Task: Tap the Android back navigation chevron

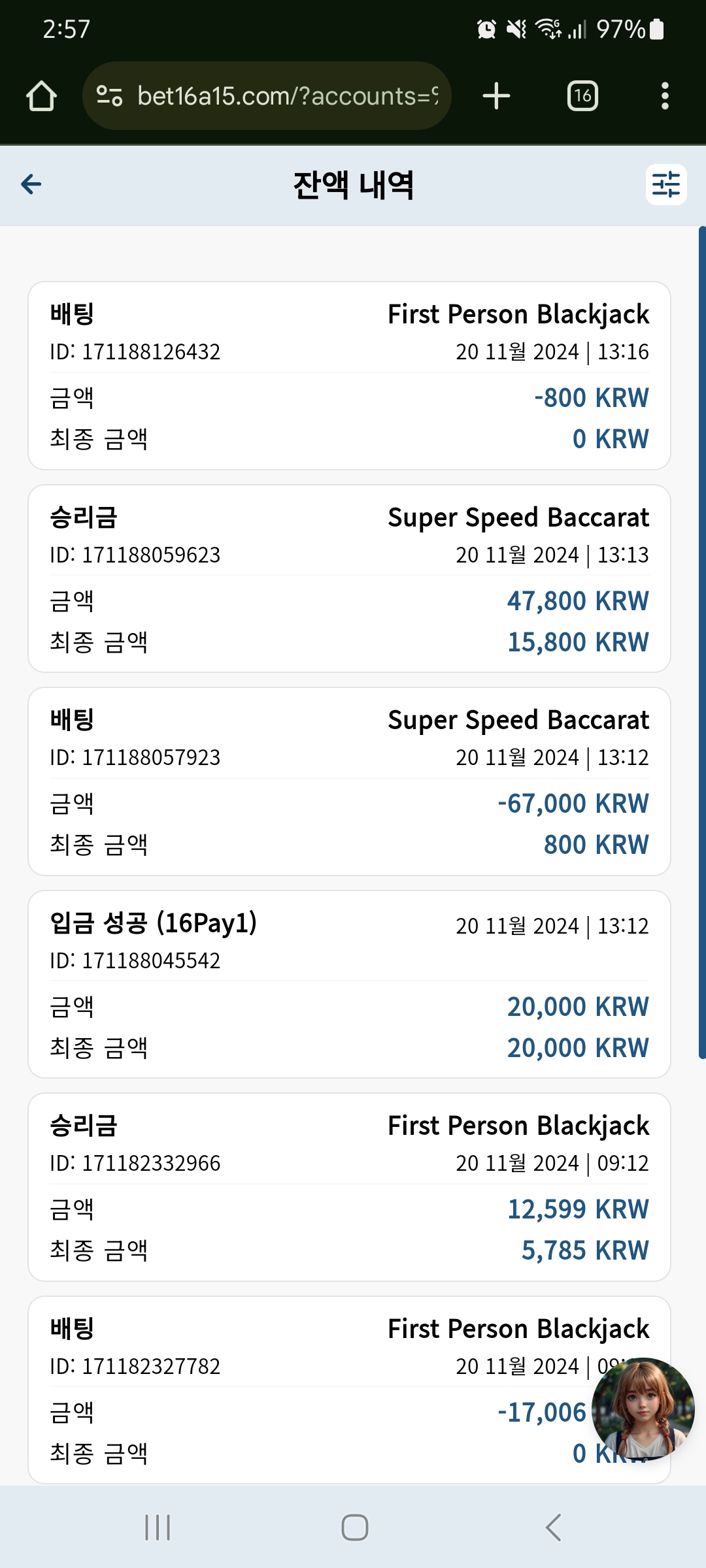Action: (553, 1527)
